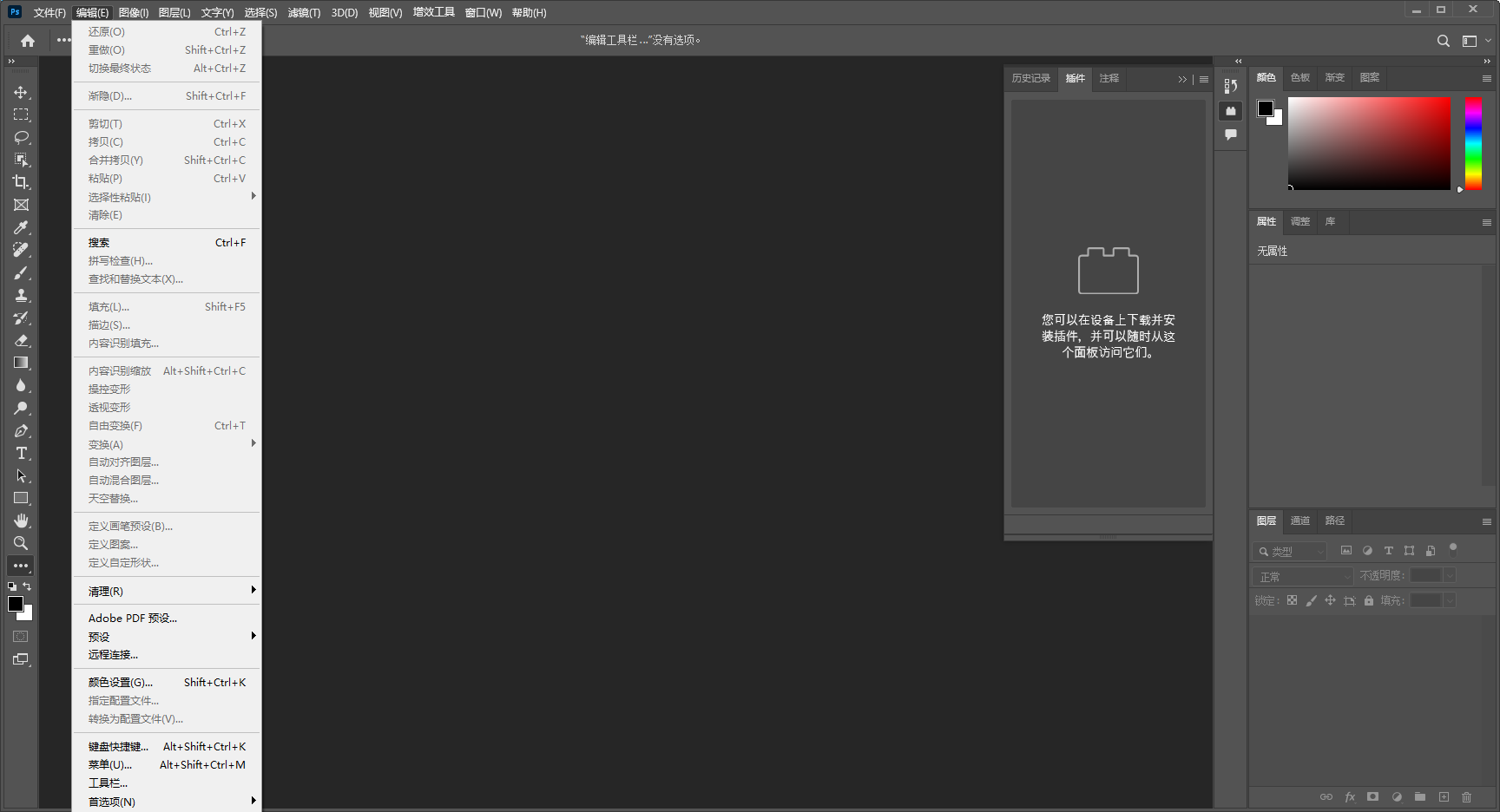Select the Crop tool
The image size is (1500, 812).
click(x=22, y=182)
